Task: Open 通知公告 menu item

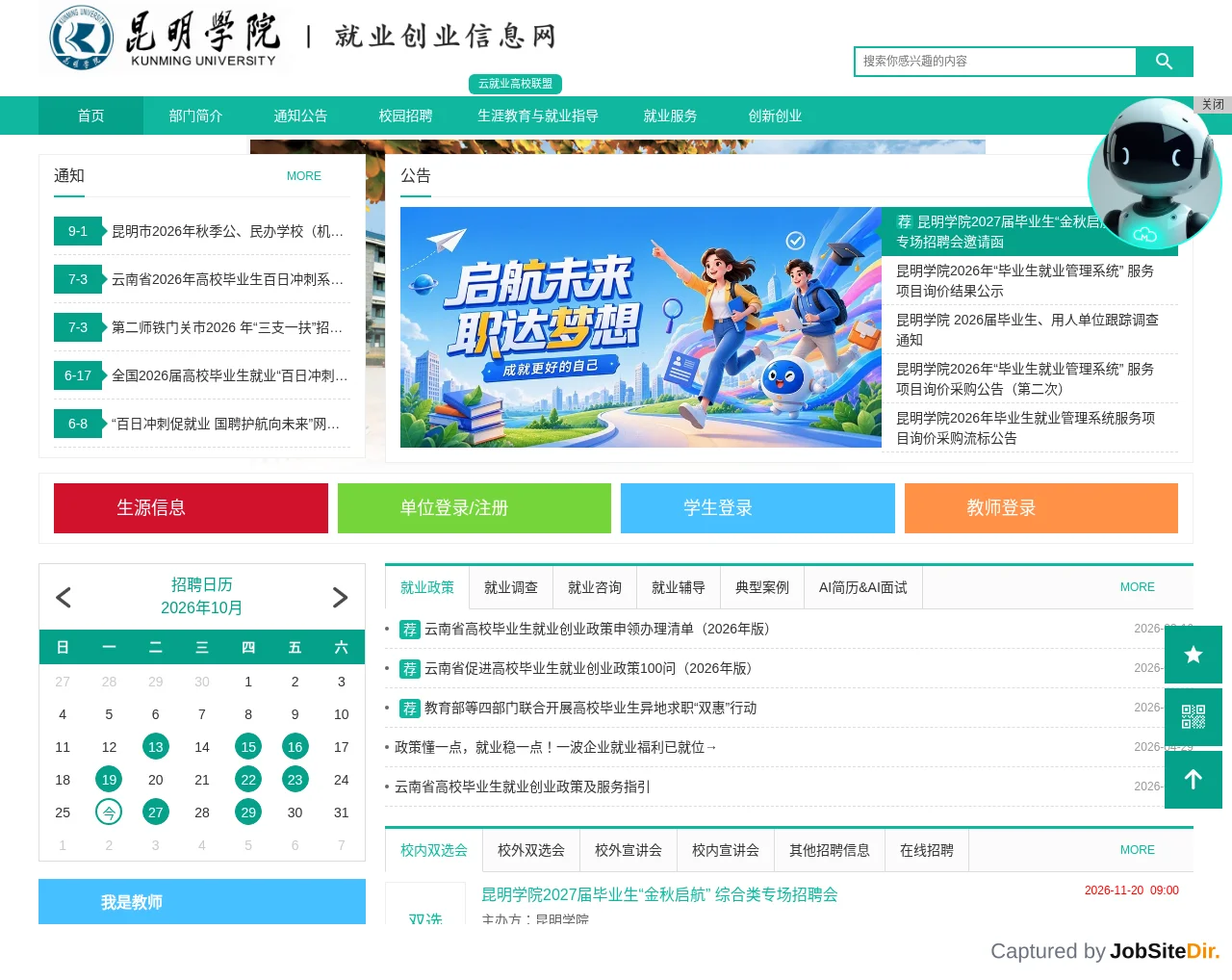Action: 300,116
